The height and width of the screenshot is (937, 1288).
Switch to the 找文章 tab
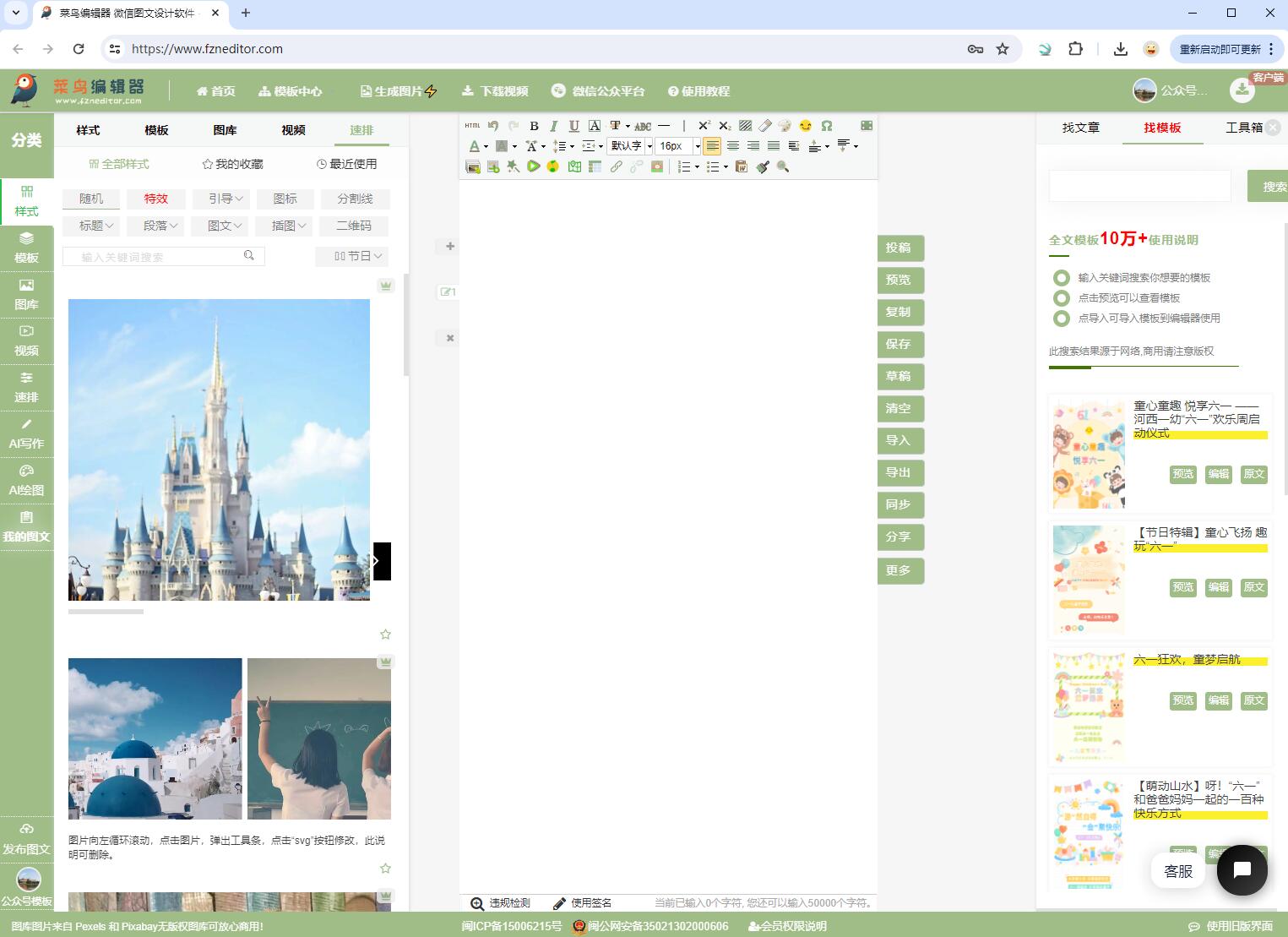coord(1080,128)
